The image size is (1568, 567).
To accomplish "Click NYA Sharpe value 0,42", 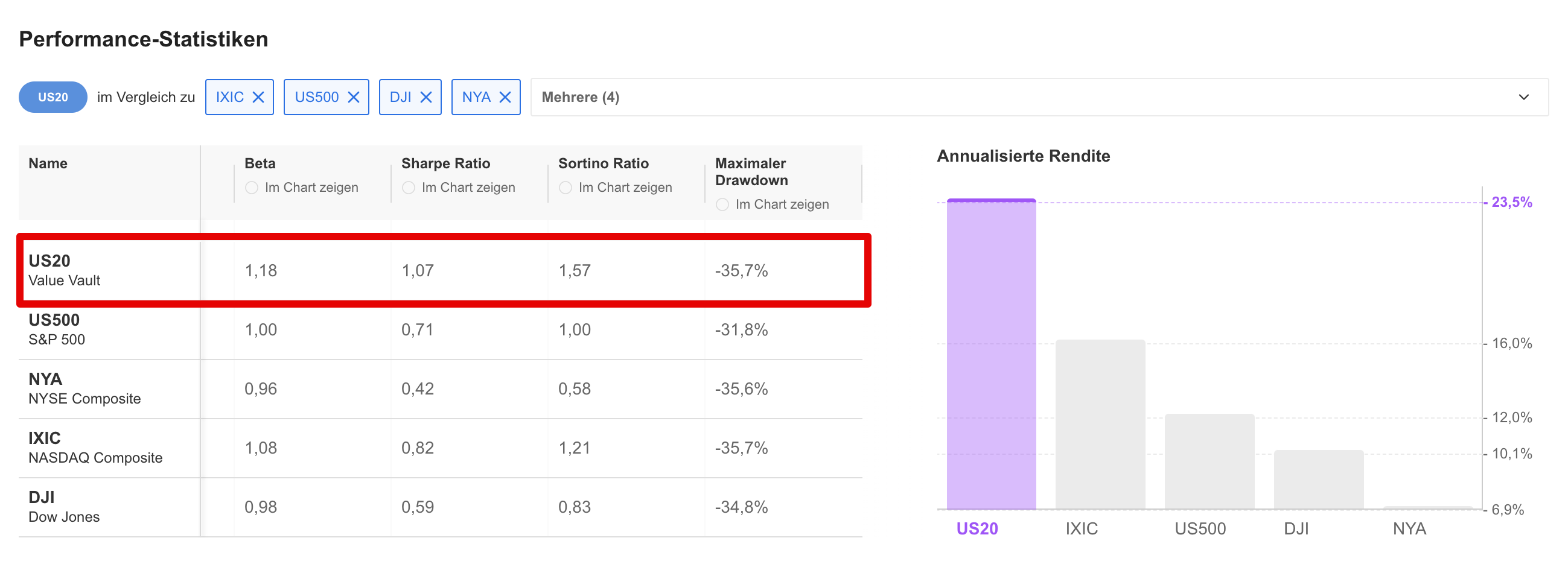I will coord(418,388).
